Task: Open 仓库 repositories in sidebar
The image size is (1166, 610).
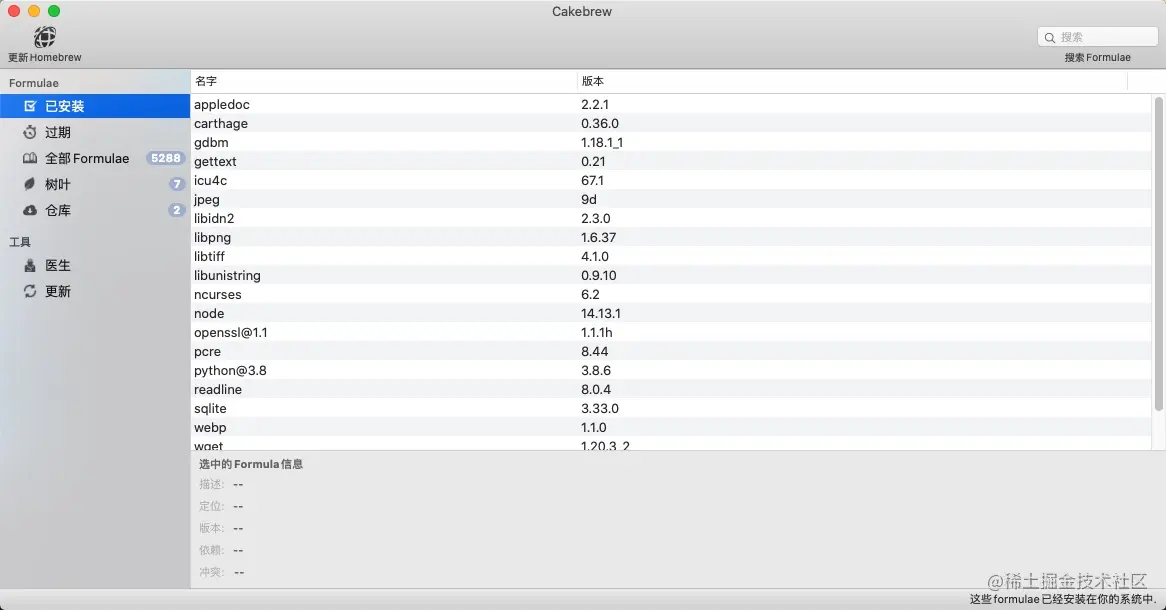Action: (x=95, y=211)
